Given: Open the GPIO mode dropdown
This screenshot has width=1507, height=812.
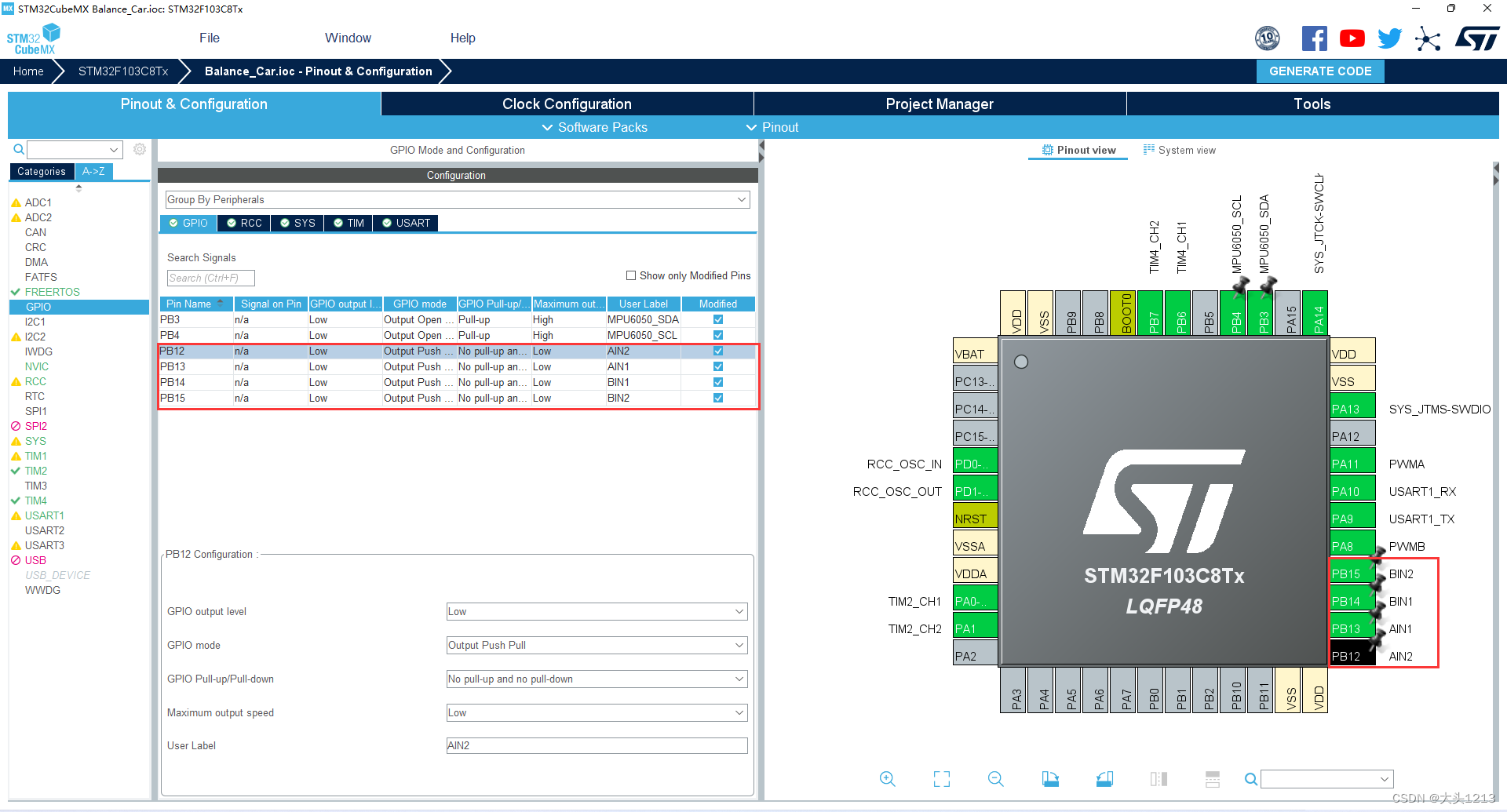Looking at the screenshot, I should 597,645.
